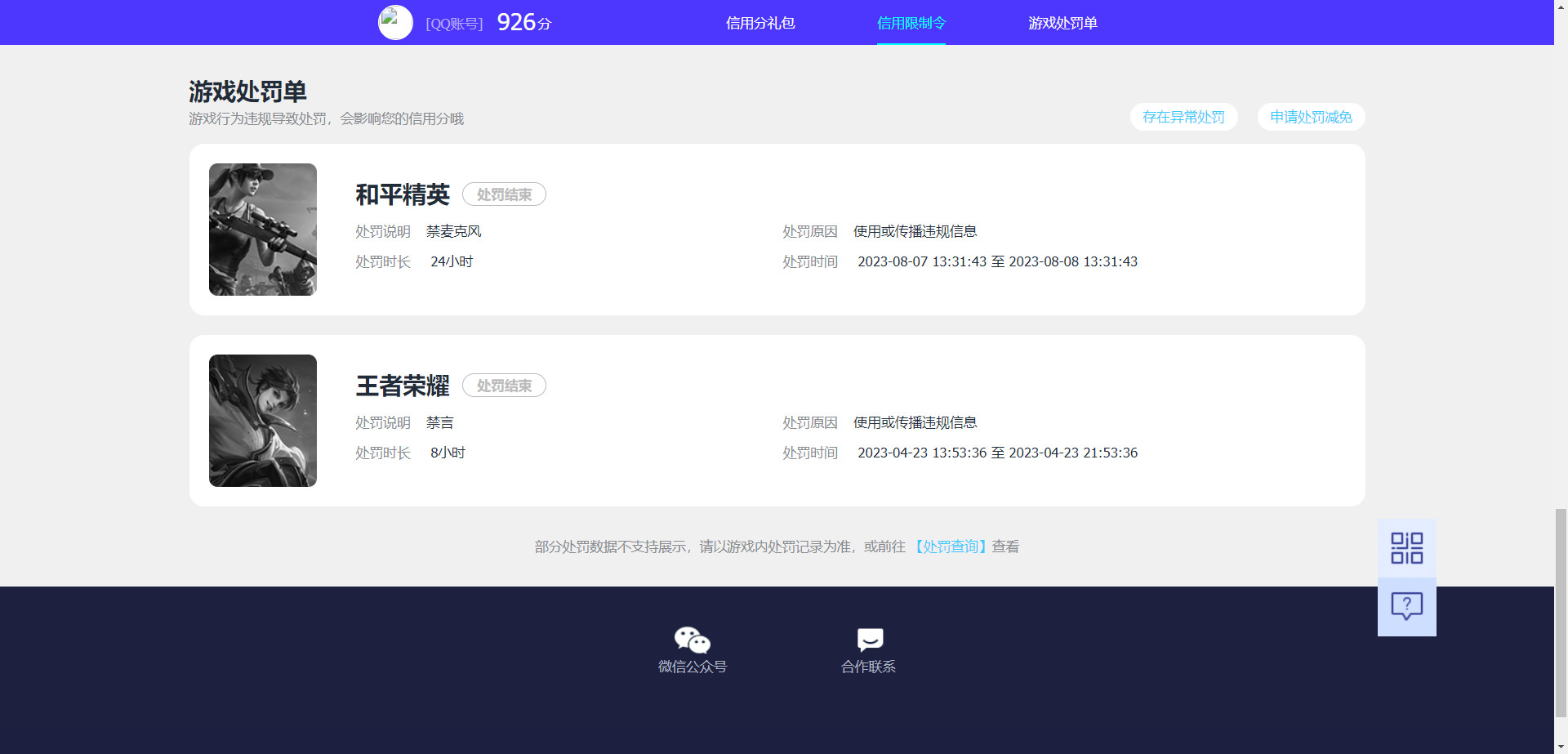Click the user avatar in header
The width and height of the screenshot is (1568, 754).
click(395, 23)
